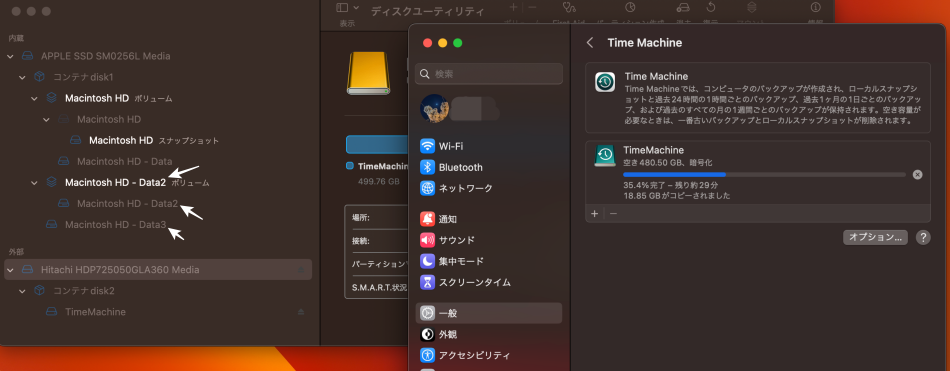Go back using the chevron beside Time Machine title
Screen dimensions: 950x371
pyautogui.click(x=590, y=43)
